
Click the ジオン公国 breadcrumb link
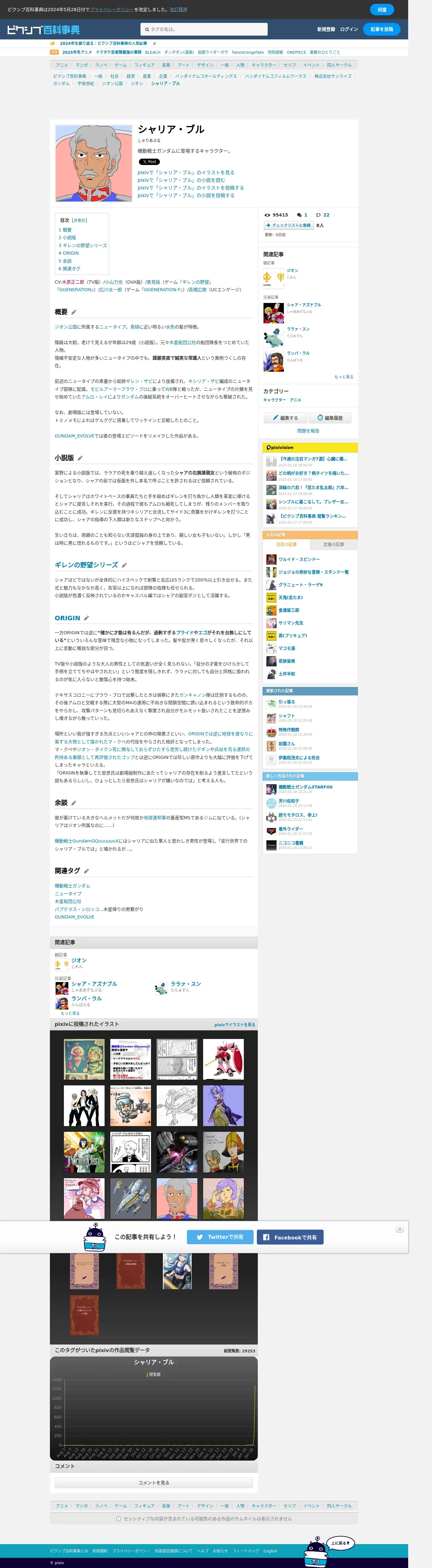113,83
